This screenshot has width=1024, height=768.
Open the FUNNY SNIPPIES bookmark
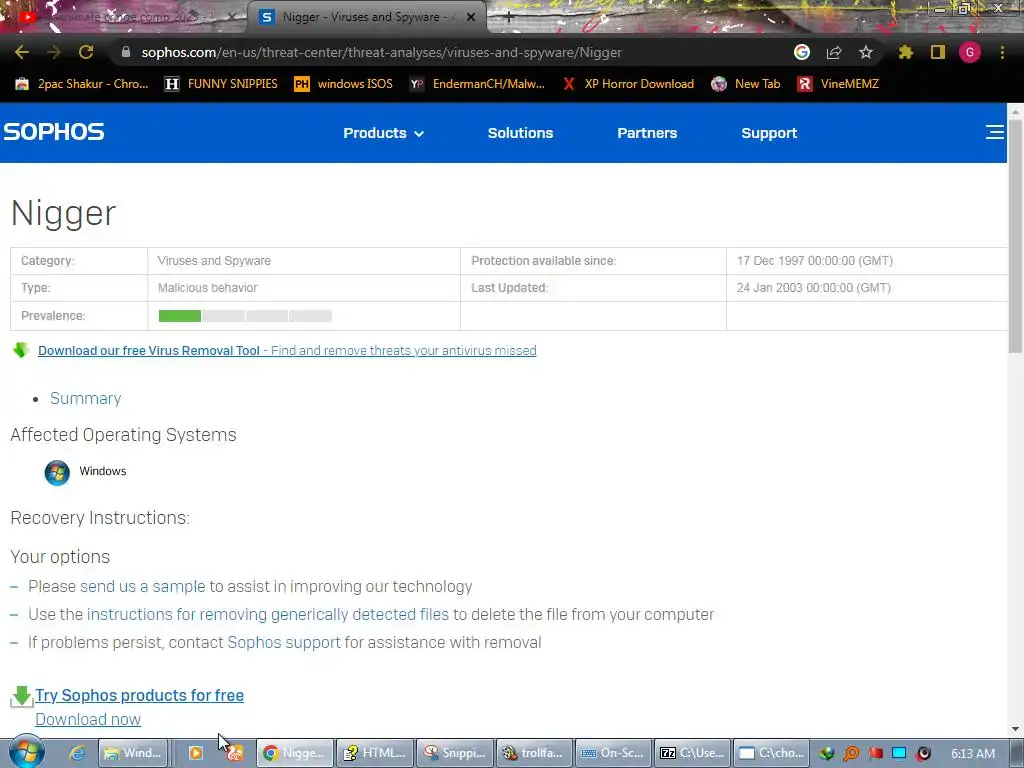click(x=221, y=84)
